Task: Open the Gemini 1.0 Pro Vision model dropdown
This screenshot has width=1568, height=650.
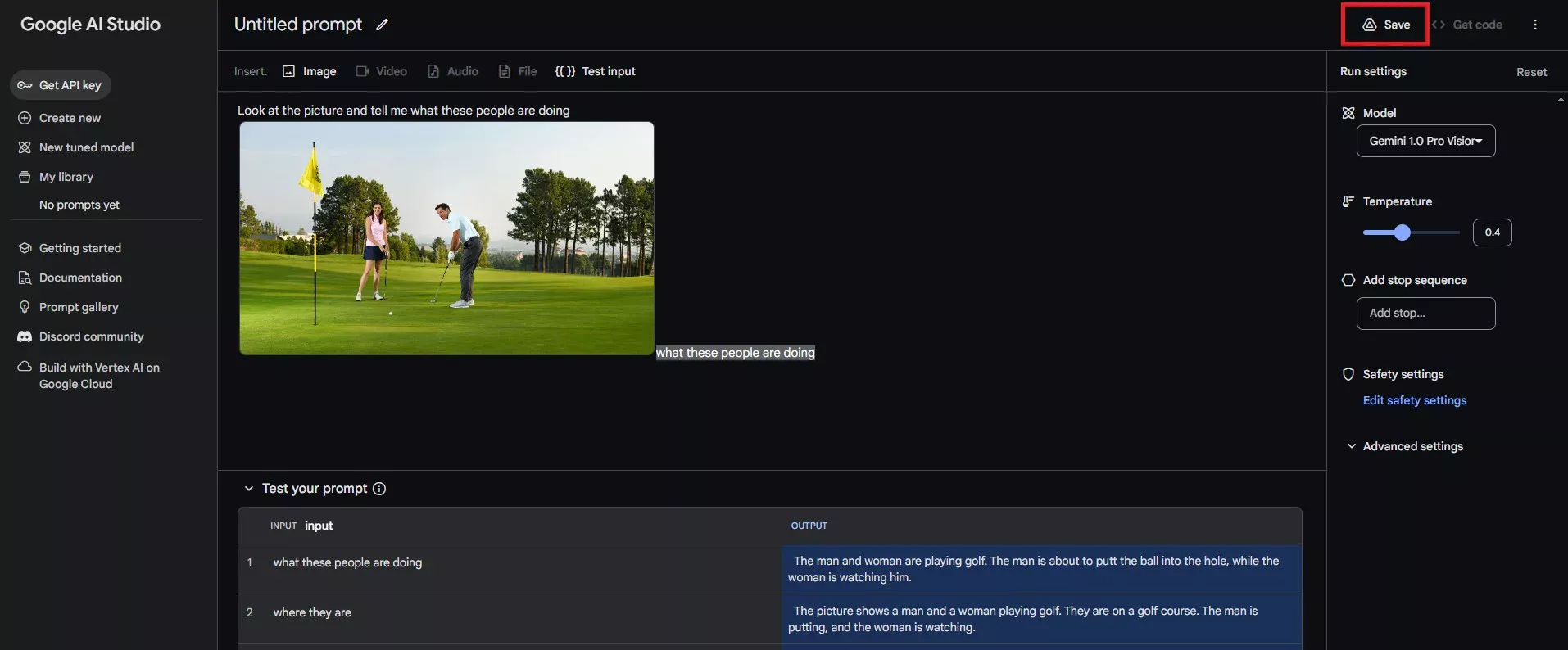Action: [x=1425, y=141]
